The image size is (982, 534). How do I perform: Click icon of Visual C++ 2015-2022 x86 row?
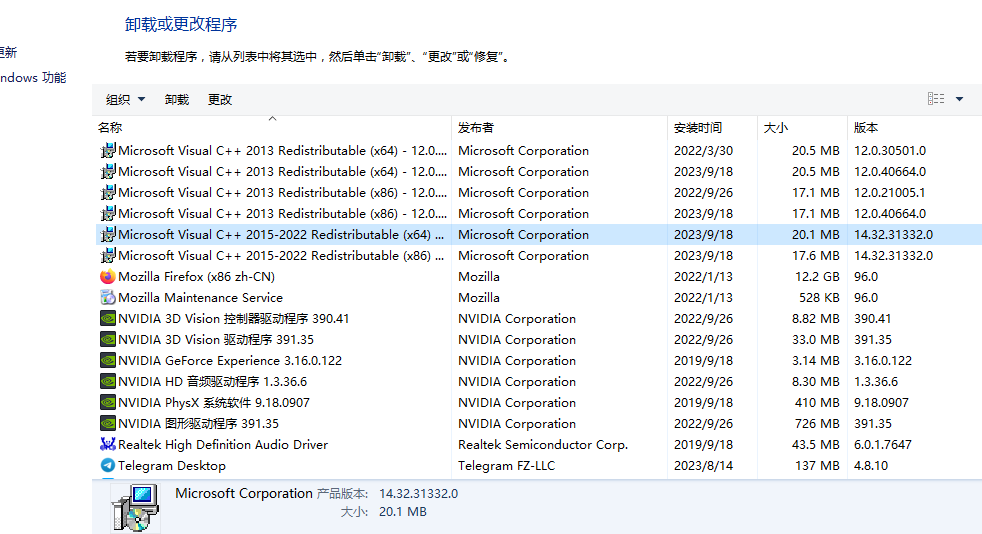tap(108, 255)
